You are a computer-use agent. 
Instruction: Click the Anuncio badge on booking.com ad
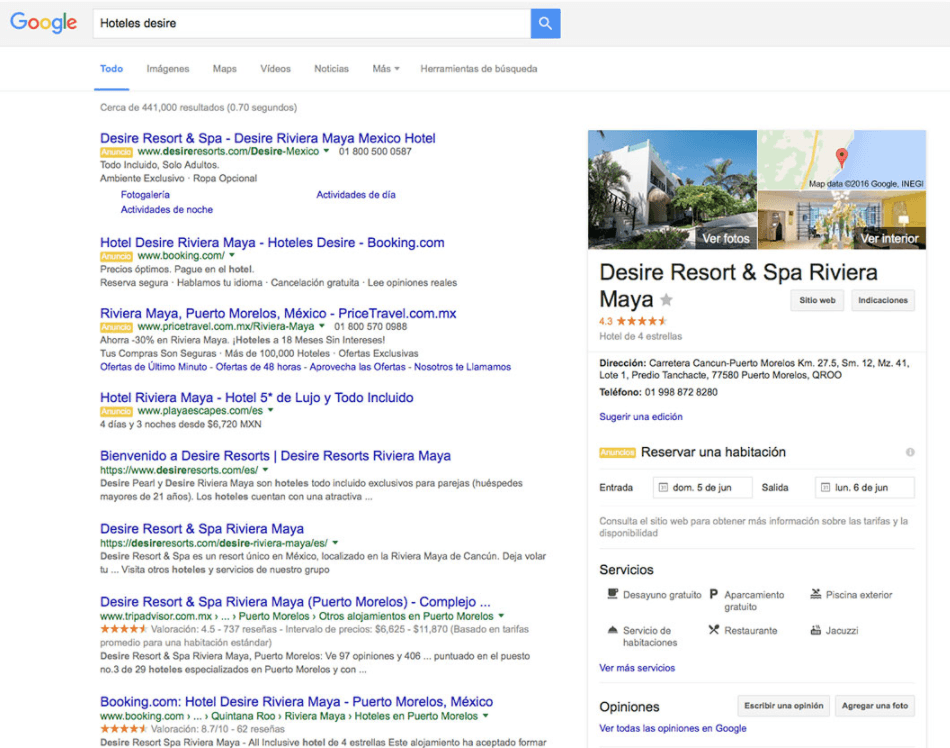pyautogui.click(x=116, y=256)
